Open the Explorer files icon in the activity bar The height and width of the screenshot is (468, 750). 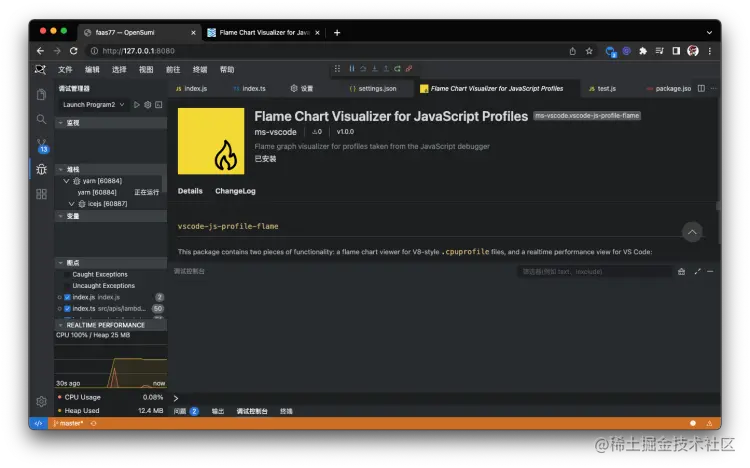42,94
